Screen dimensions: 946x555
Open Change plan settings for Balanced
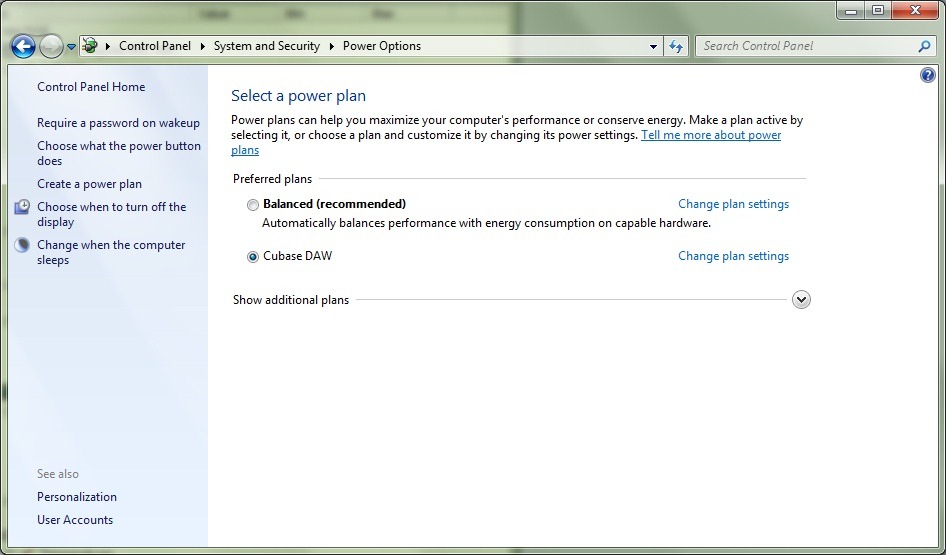(733, 204)
